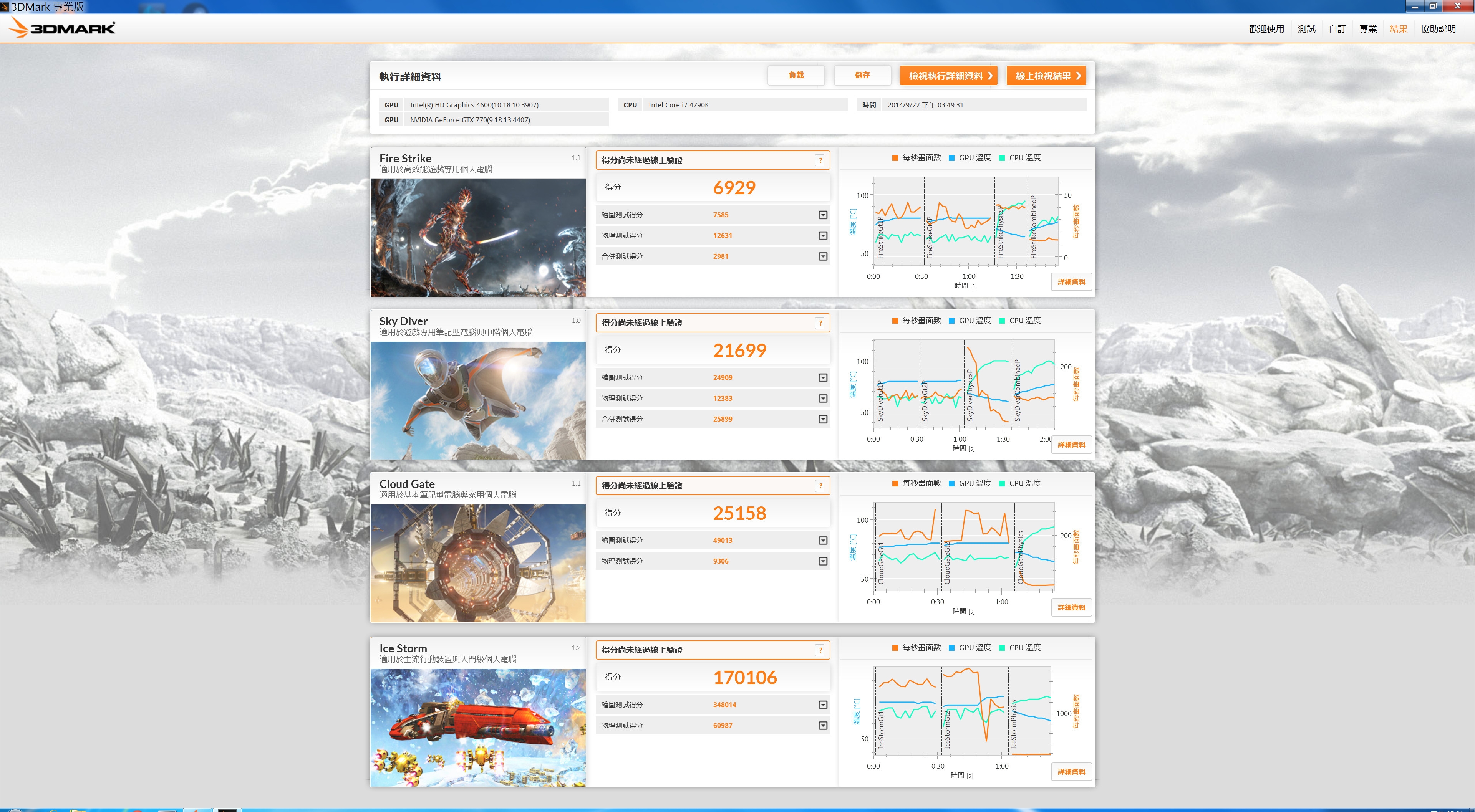Viewport: 1475px width, 812px height.
Task: Toggle CPU 溫度 legend in Ice Storm chart
Action: 1020,648
